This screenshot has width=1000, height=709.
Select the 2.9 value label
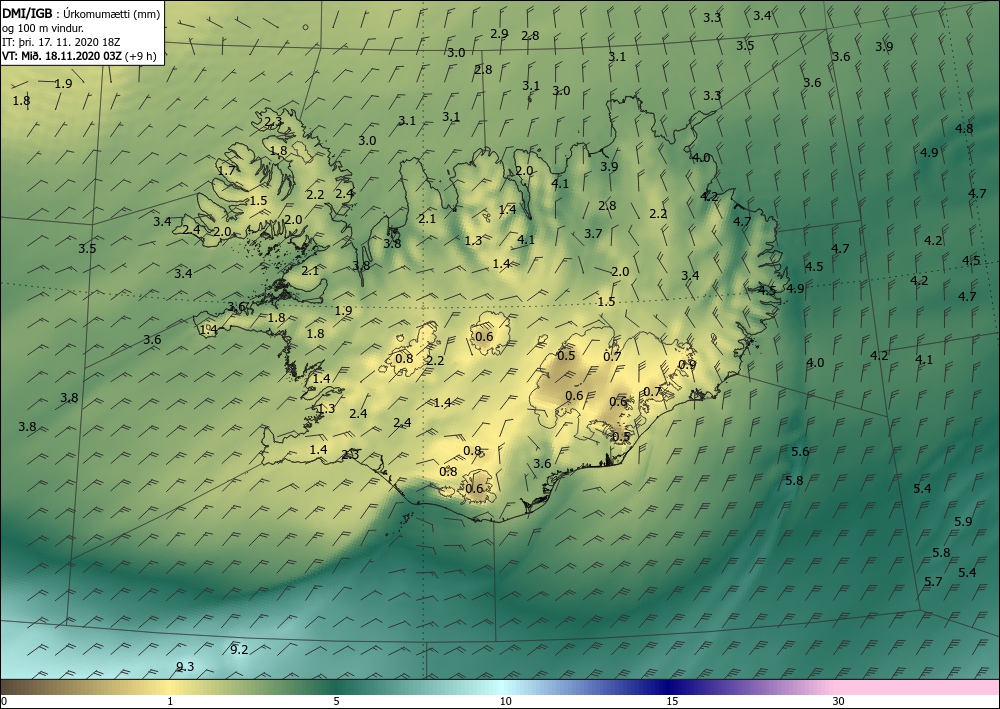499,34
